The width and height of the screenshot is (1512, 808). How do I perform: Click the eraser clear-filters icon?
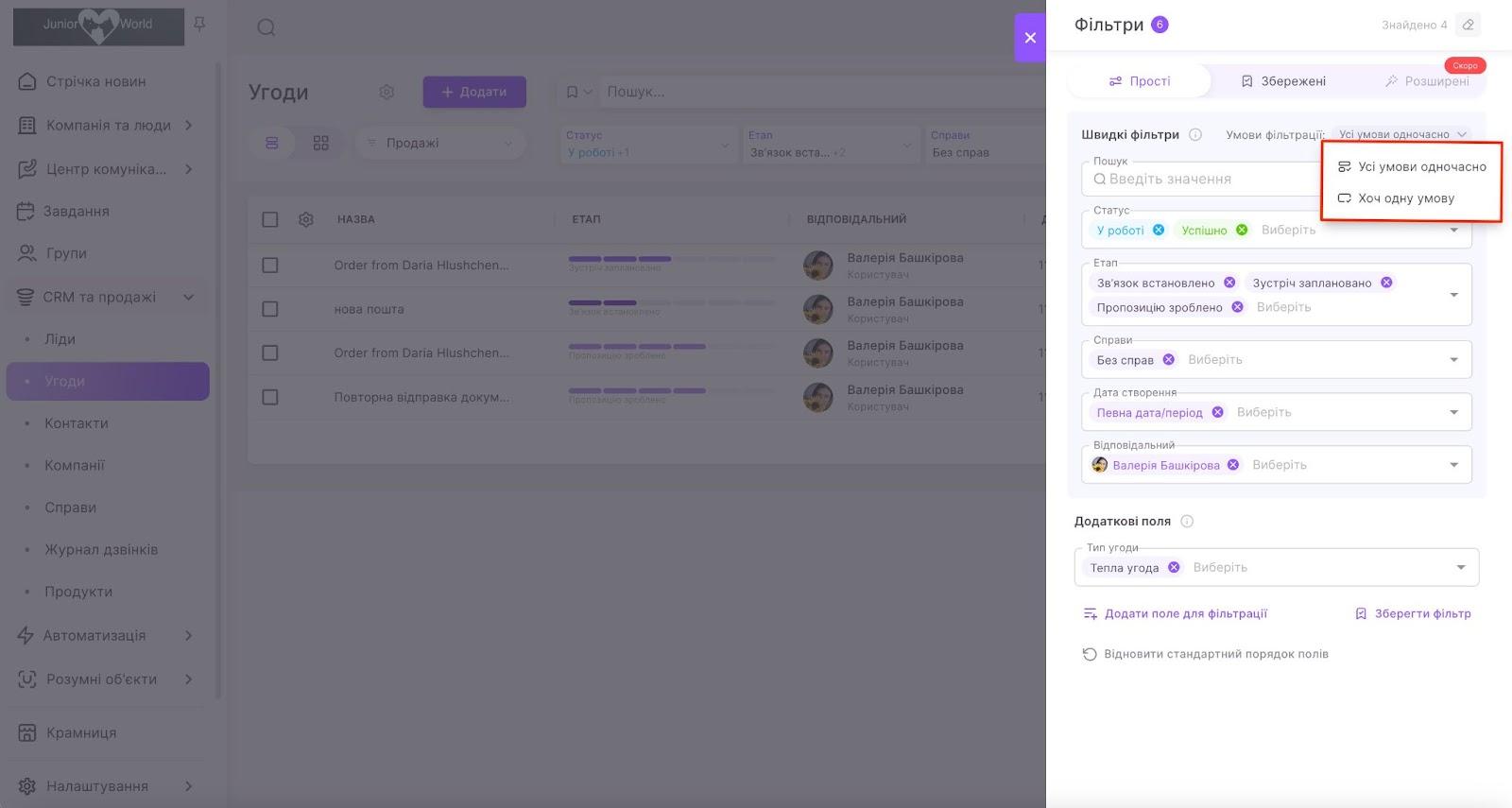tap(1468, 25)
